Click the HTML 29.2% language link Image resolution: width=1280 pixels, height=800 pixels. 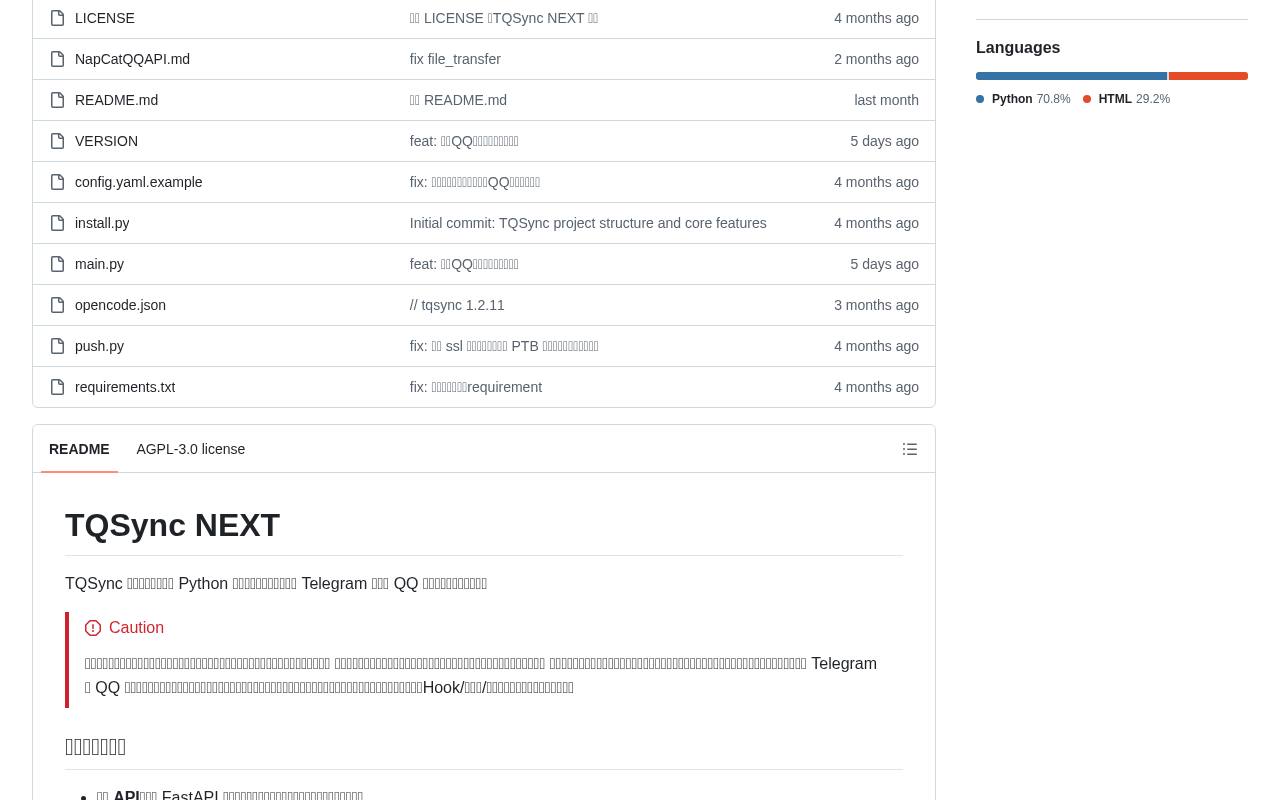[1126, 99]
